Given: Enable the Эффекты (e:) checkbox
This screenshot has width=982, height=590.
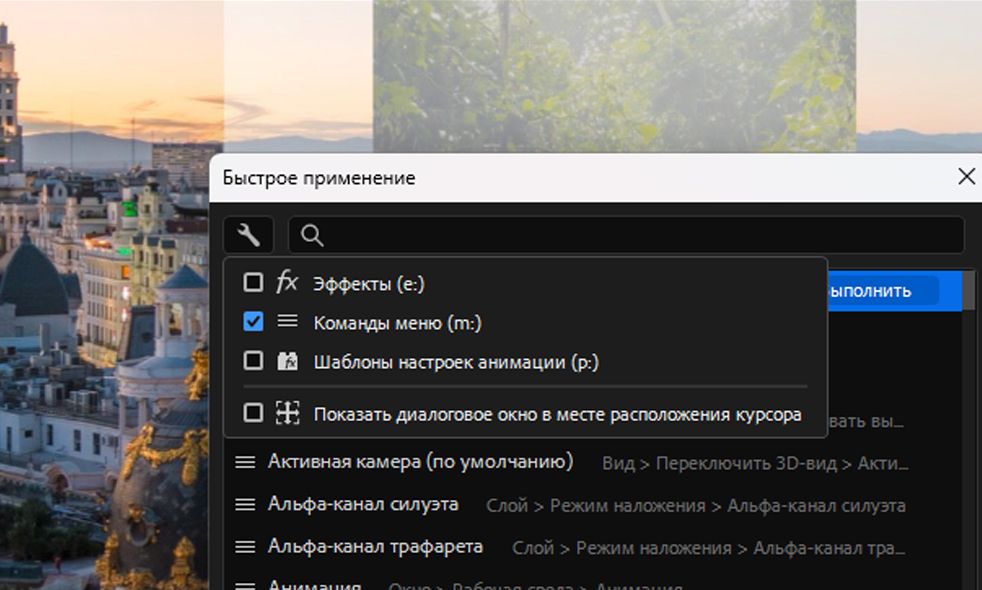Looking at the screenshot, I should point(254,283).
